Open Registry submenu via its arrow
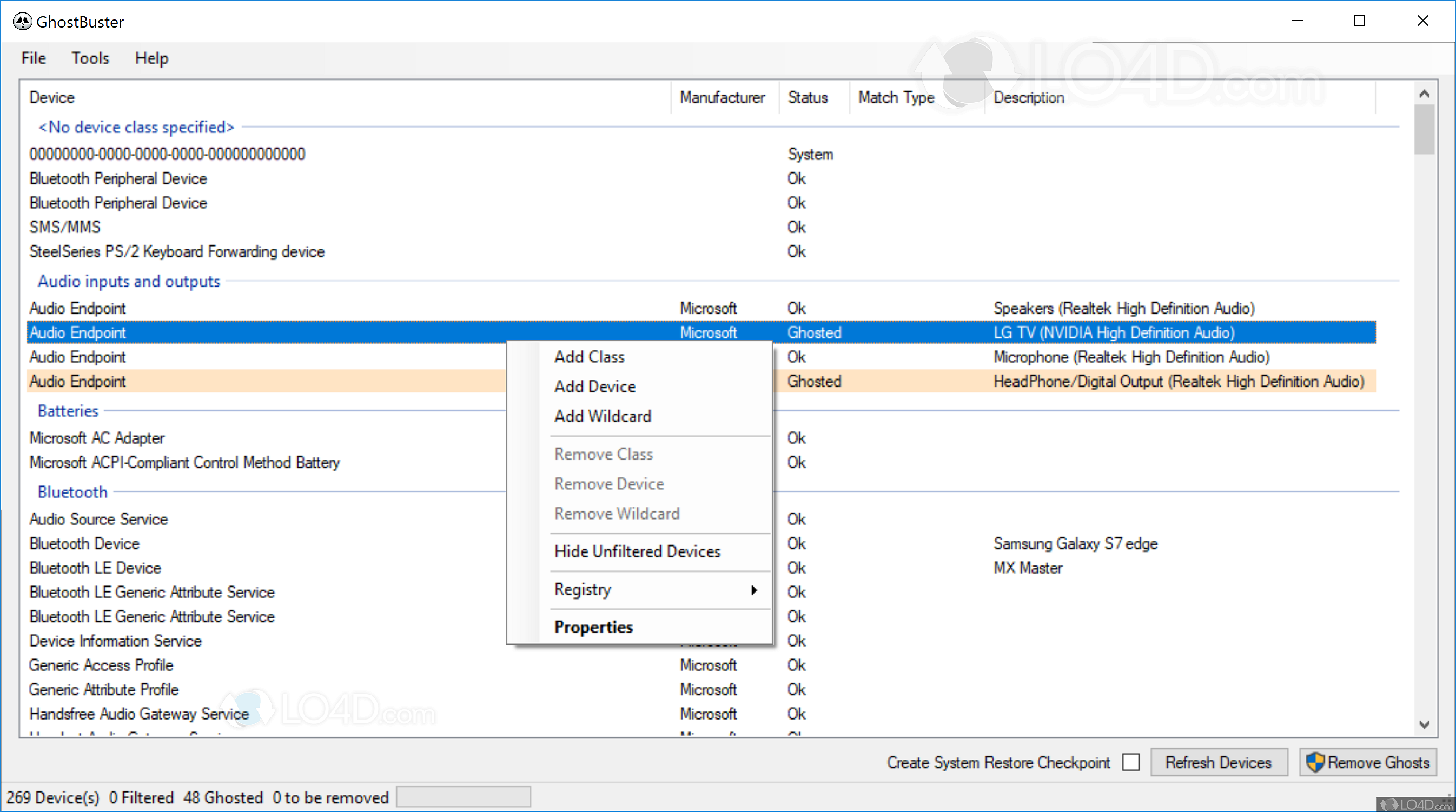Viewport: 1456px width, 812px height. coord(753,590)
